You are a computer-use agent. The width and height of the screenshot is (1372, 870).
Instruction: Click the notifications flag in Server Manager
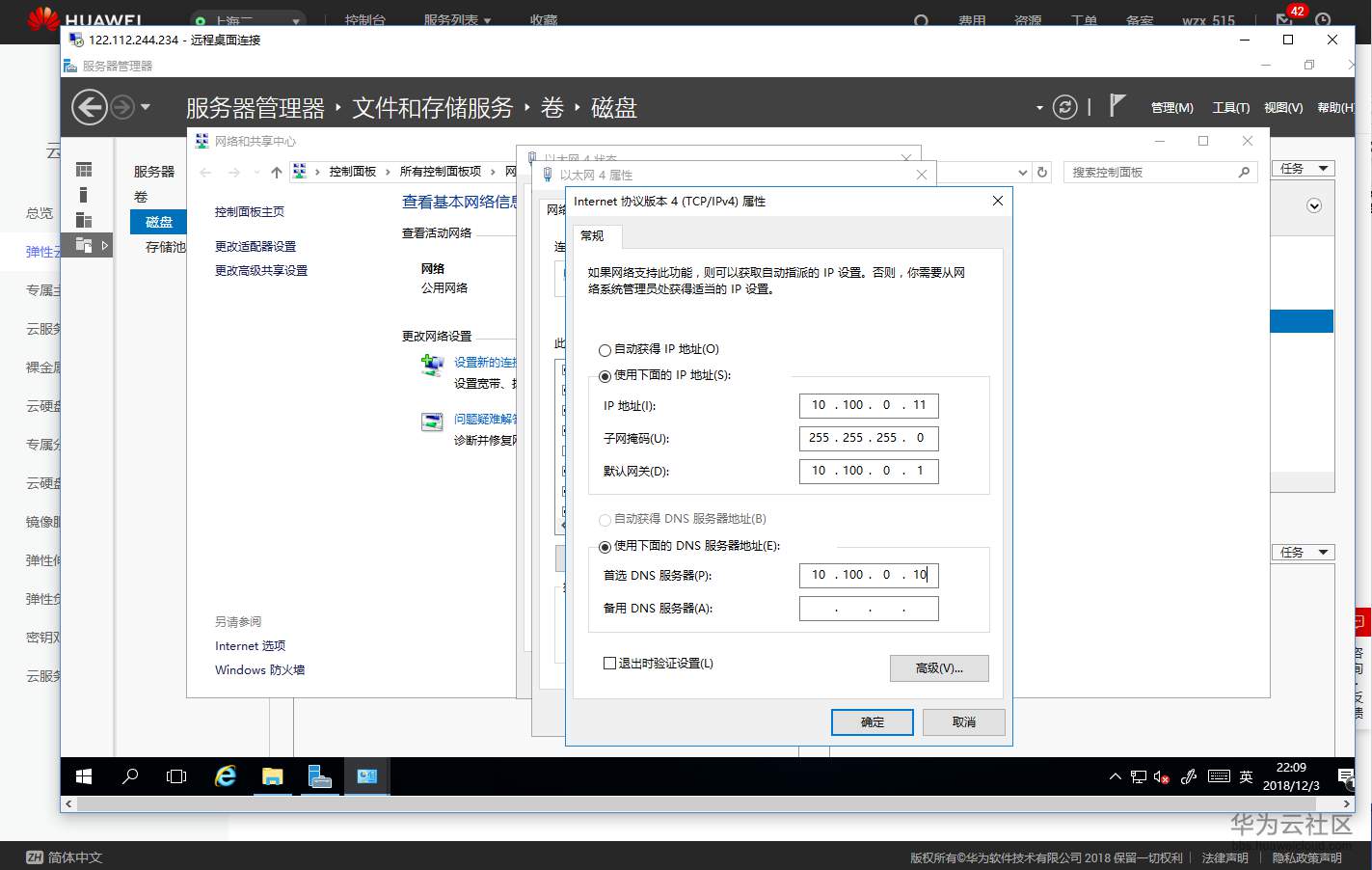point(1116,107)
